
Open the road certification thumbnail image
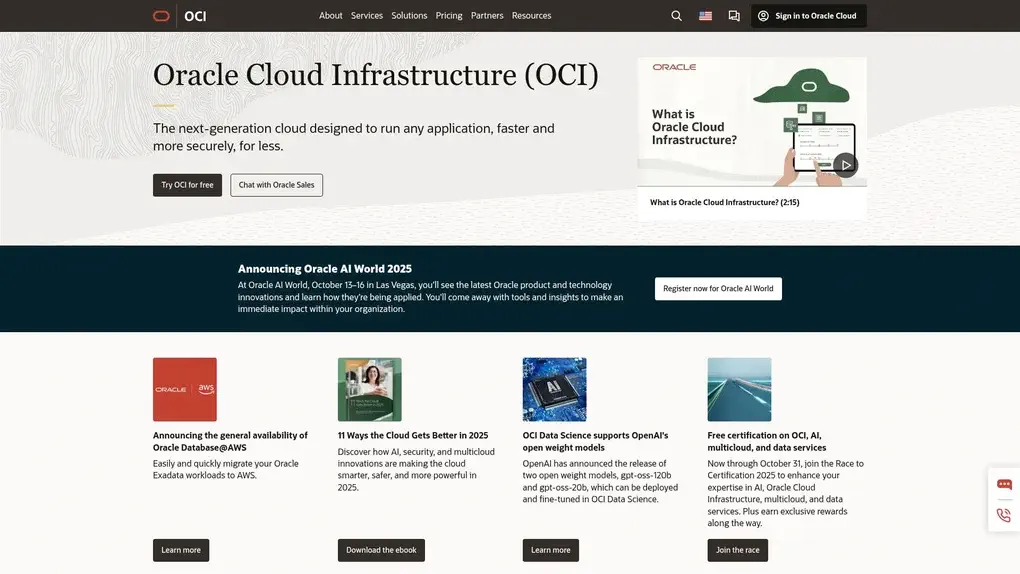click(740, 389)
